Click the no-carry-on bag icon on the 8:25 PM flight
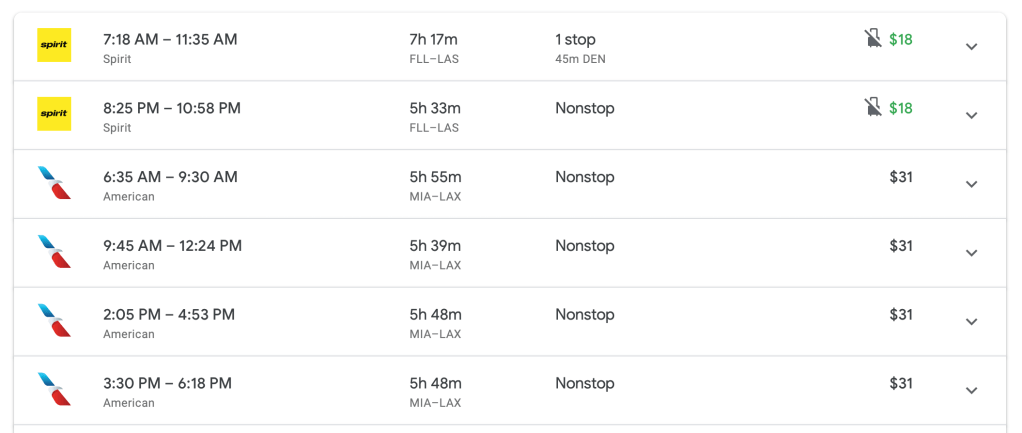Screen dimensions: 1022x433 point(873,108)
